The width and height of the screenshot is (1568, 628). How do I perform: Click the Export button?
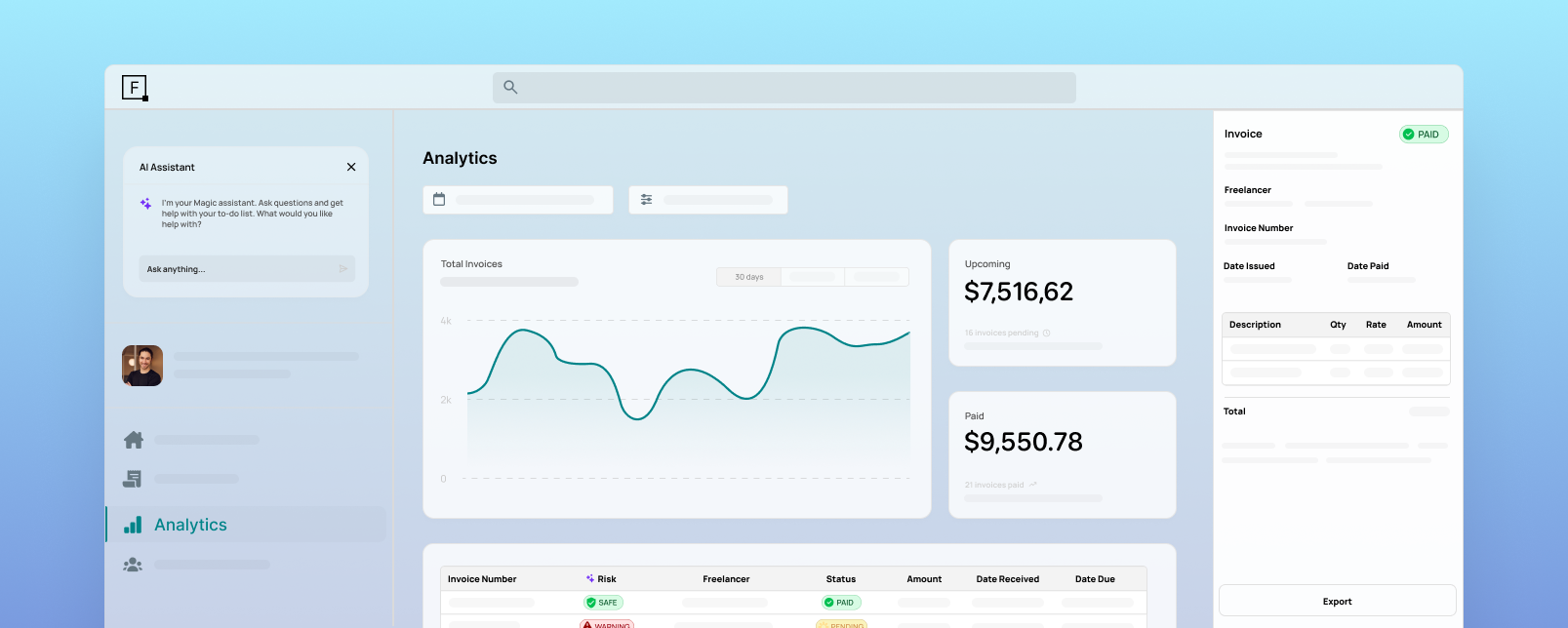[1337, 602]
